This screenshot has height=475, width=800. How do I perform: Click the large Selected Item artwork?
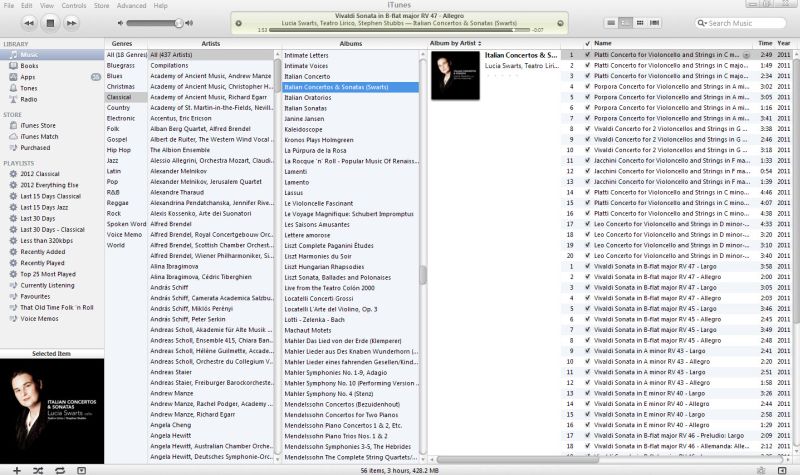(52, 411)
